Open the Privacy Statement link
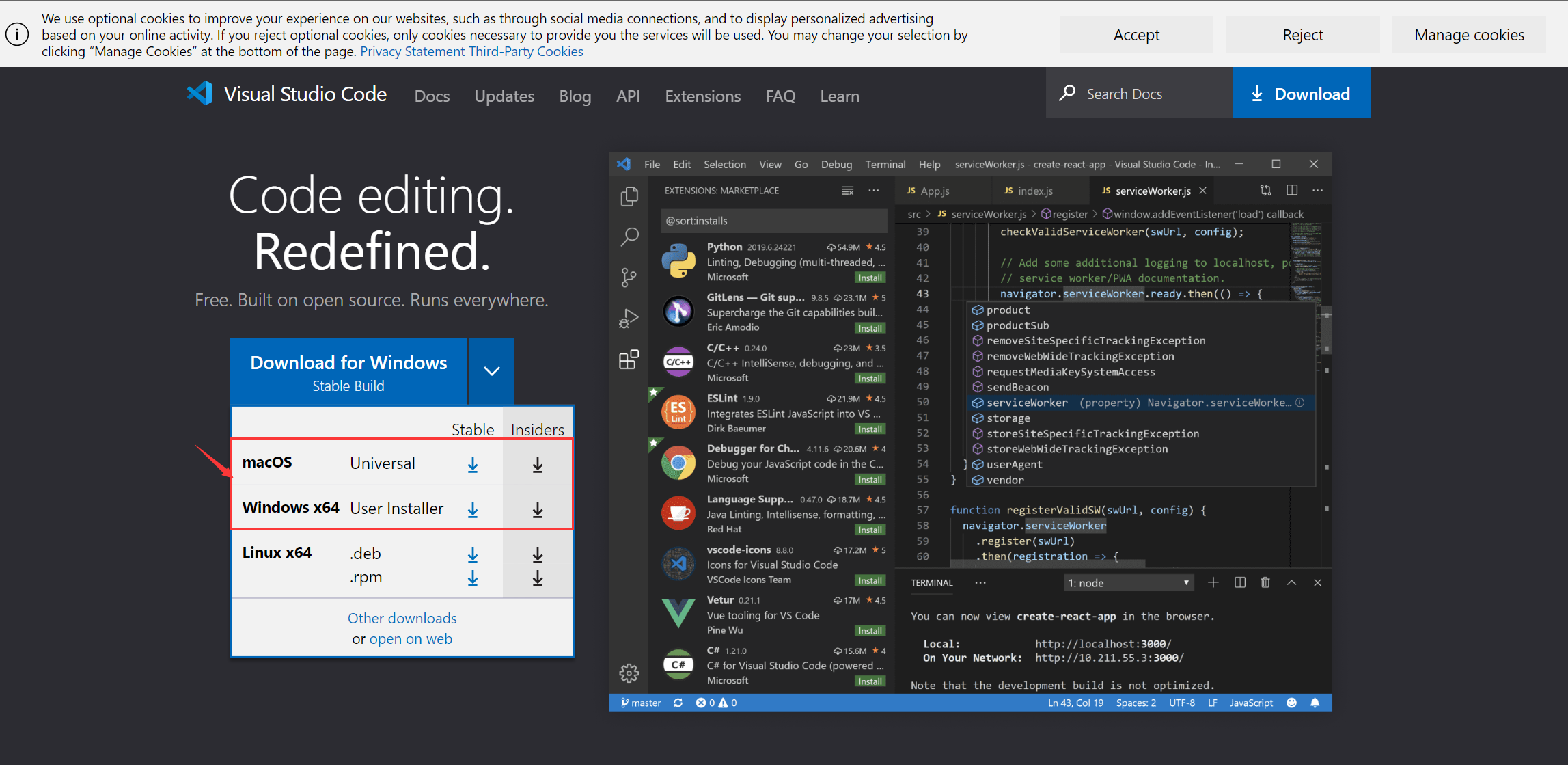The width and height of the screenshot is (1568, 784). pyautogui.click(x=412, y=51)
